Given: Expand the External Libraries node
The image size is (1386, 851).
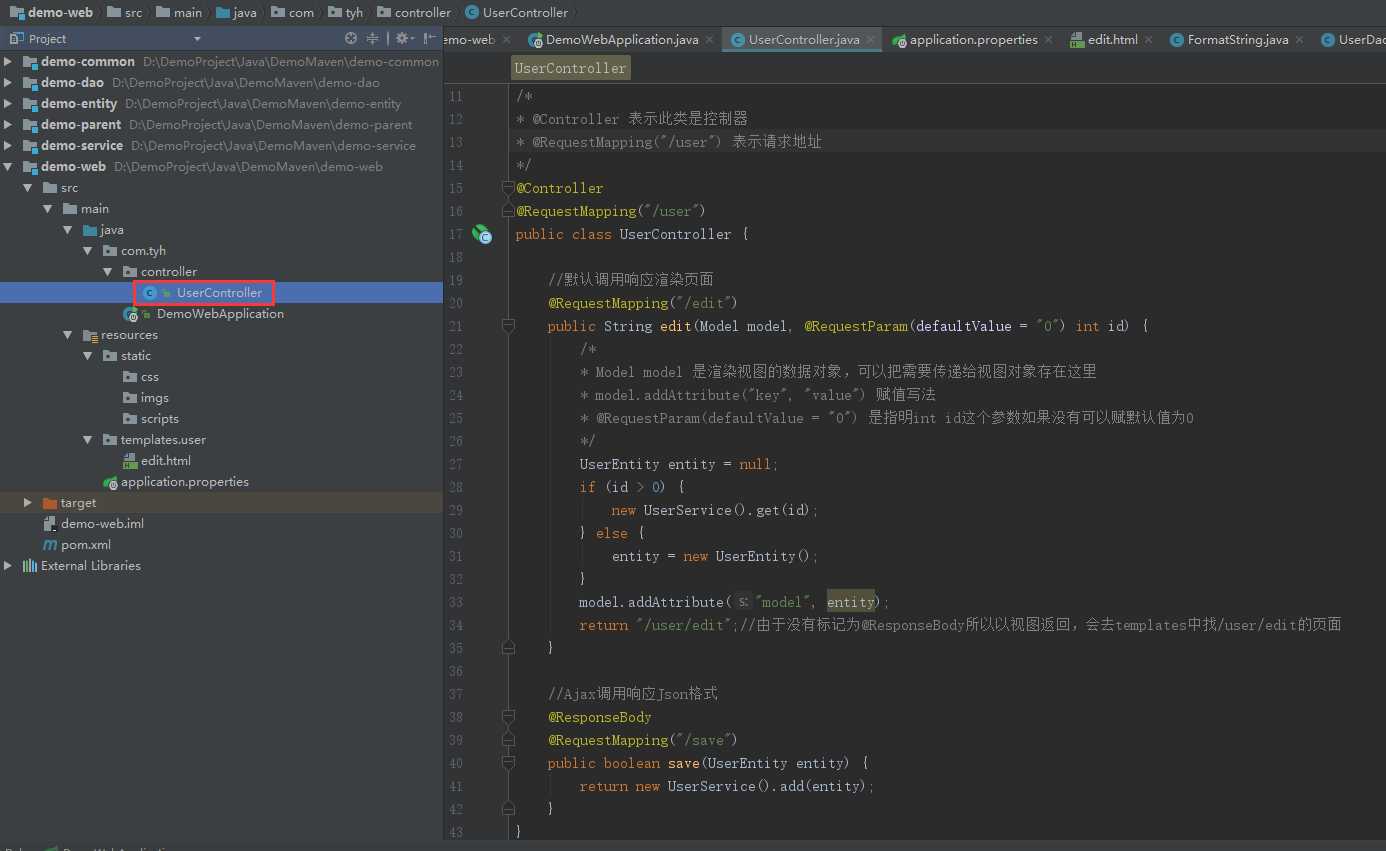Looking at the screenshot, I should 9,566.
